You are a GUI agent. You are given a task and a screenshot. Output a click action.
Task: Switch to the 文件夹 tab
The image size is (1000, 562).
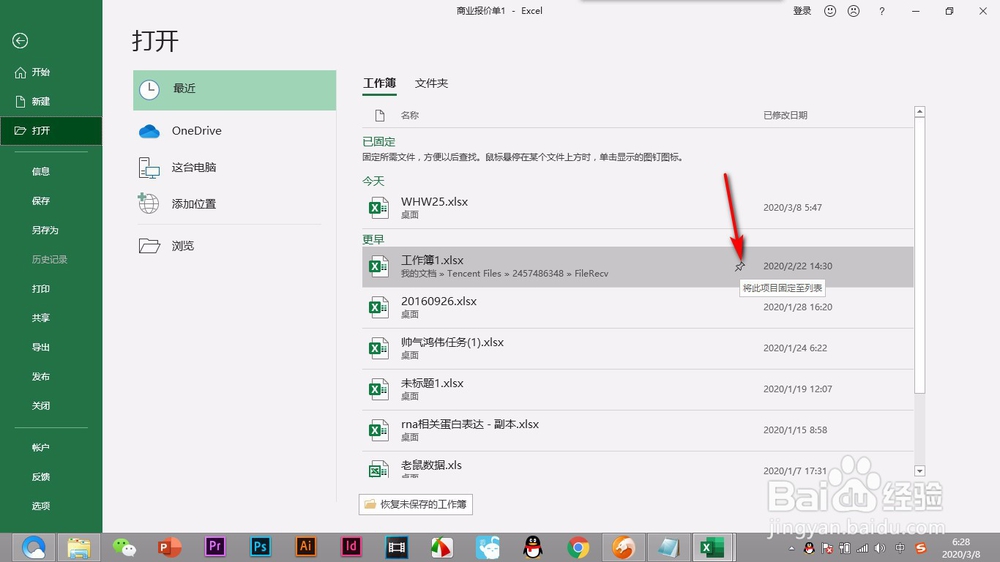click(431, 83)
